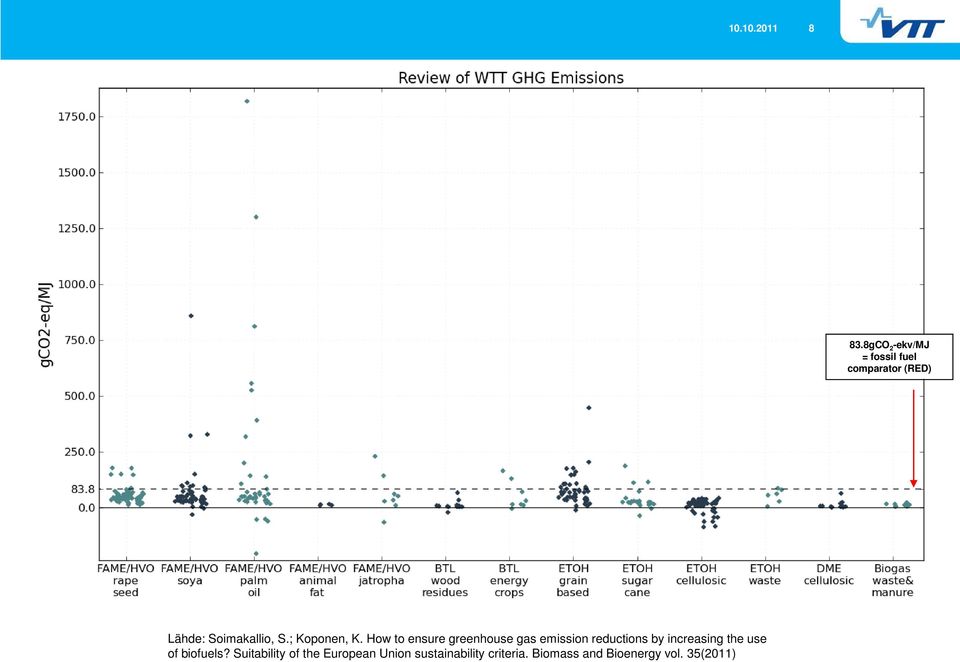The height and width of the screenshot is (662, 960).
Task: Click the 83.8 y-axis tick label
Action: tap(84, 489)
